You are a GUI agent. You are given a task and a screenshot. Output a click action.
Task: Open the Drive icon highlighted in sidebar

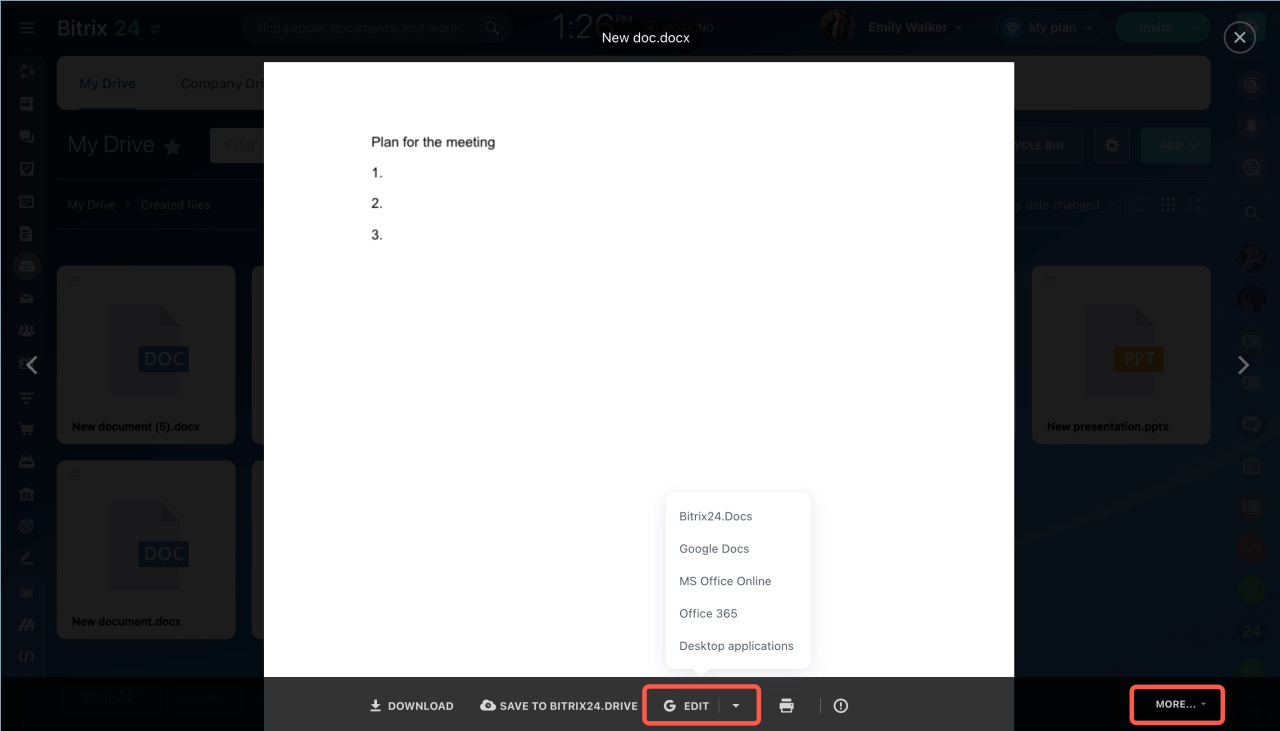[x=27, y=266]
